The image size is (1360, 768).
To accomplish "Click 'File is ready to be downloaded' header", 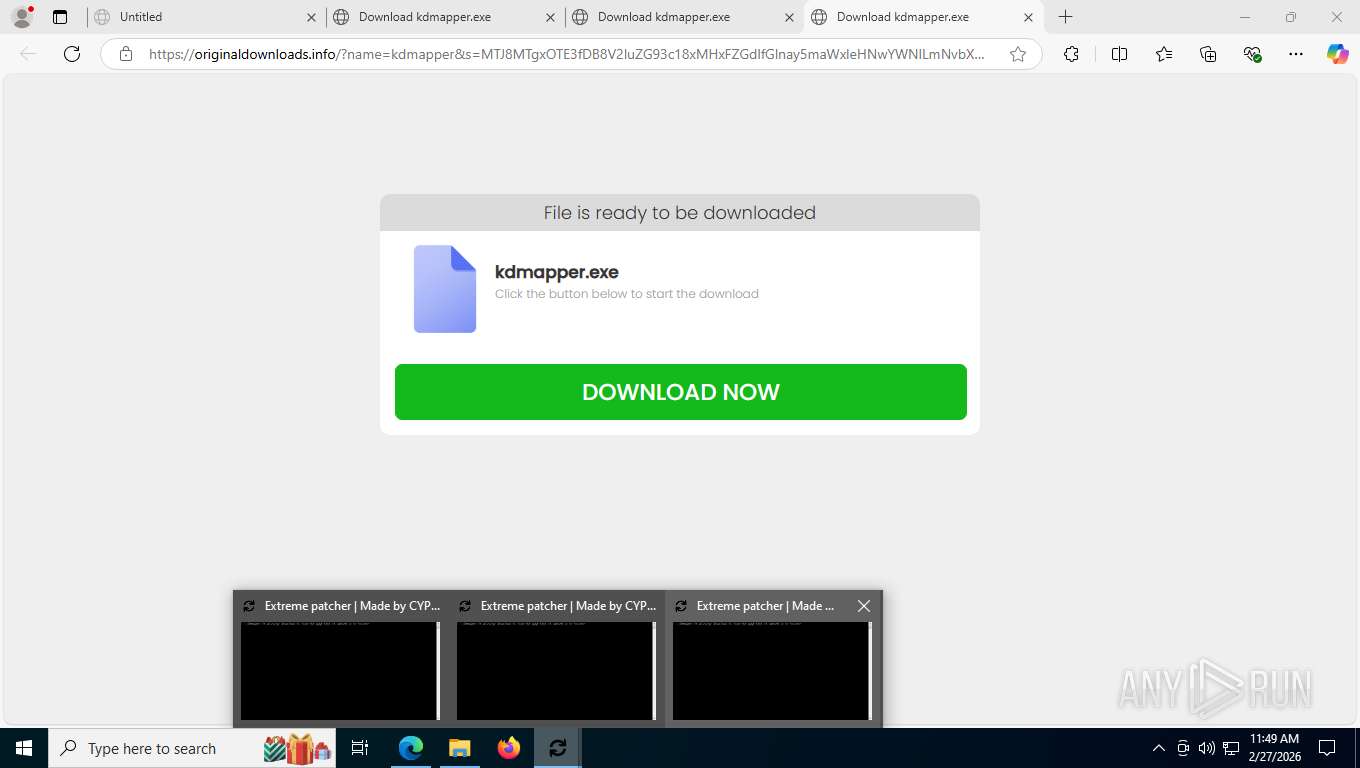I will click(680, 213).
